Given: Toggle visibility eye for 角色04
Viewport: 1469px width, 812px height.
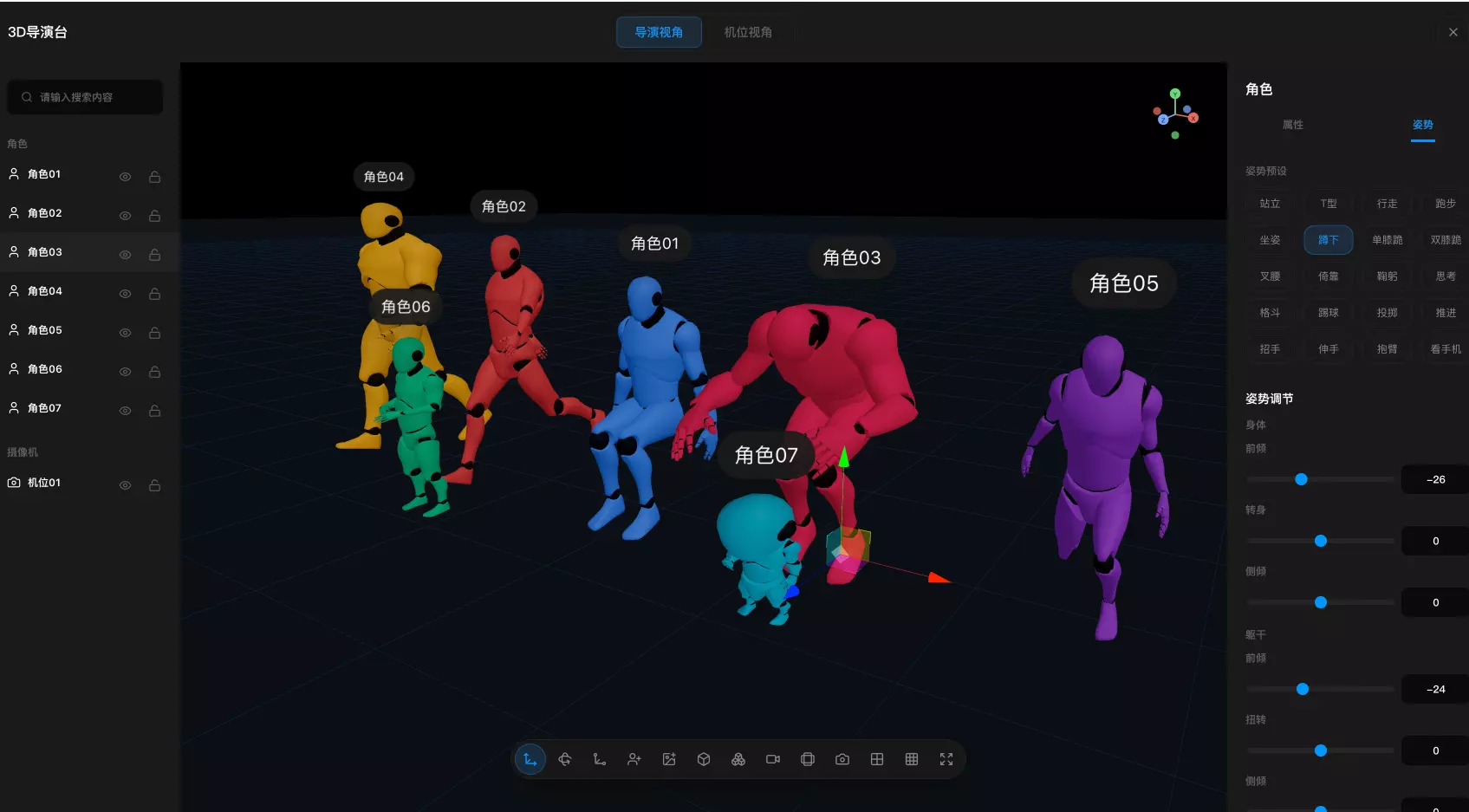Looking at the screenshot, I should click(125, 294).
